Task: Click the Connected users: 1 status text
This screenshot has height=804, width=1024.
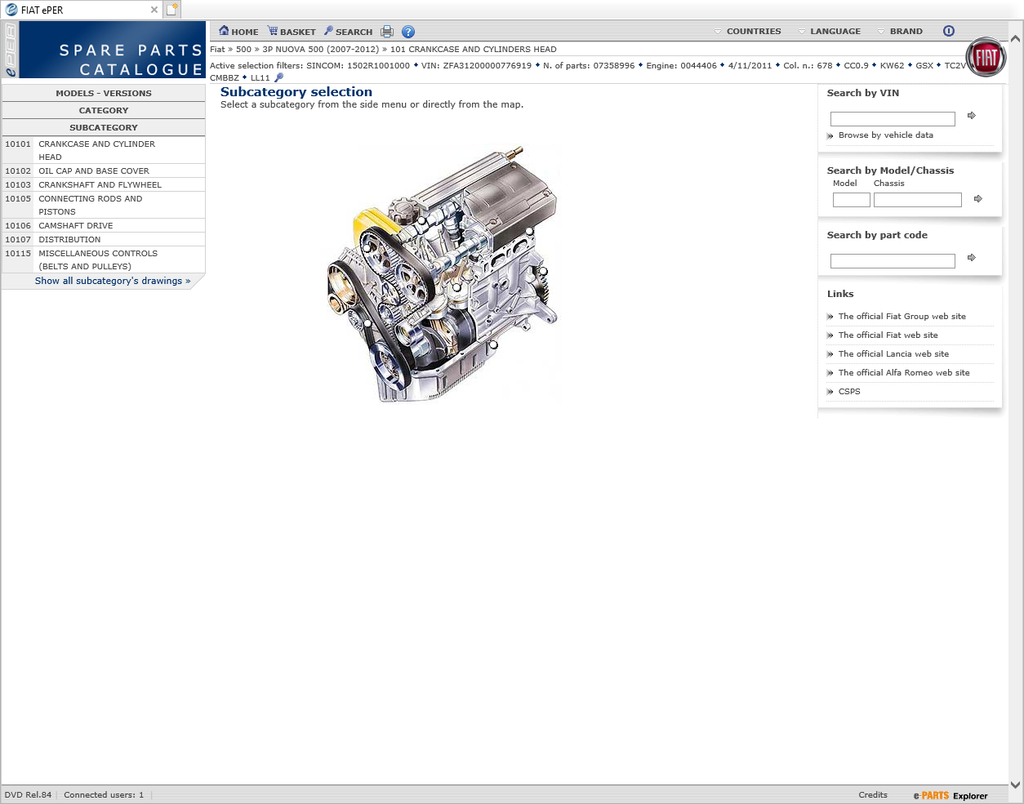Action: pyautogui.click(x=103, y=795)
